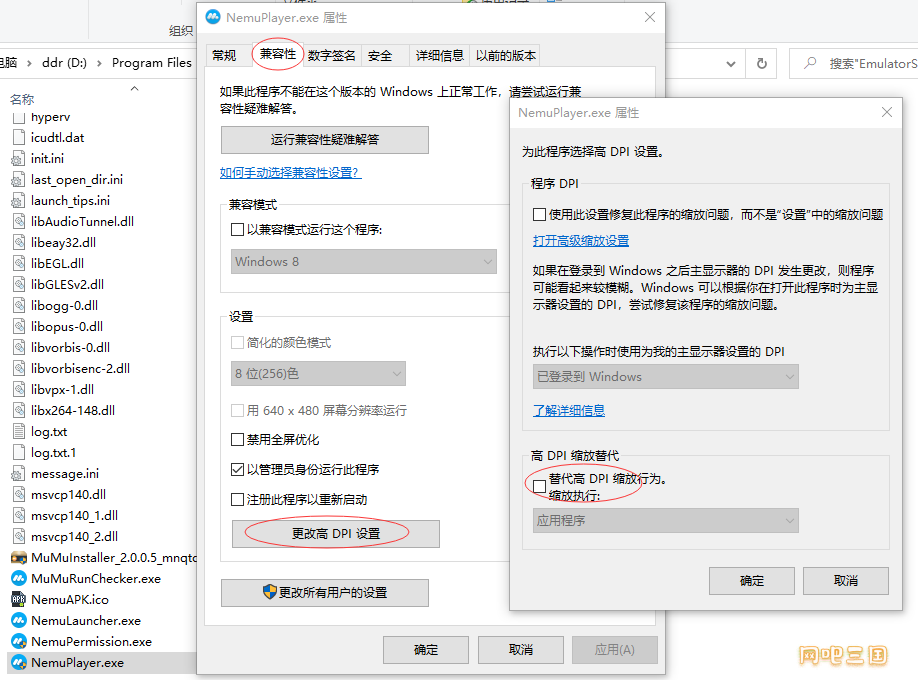Click the libogg-0.dll file icon
918x680 pixels.
click(x=19, y=305)
